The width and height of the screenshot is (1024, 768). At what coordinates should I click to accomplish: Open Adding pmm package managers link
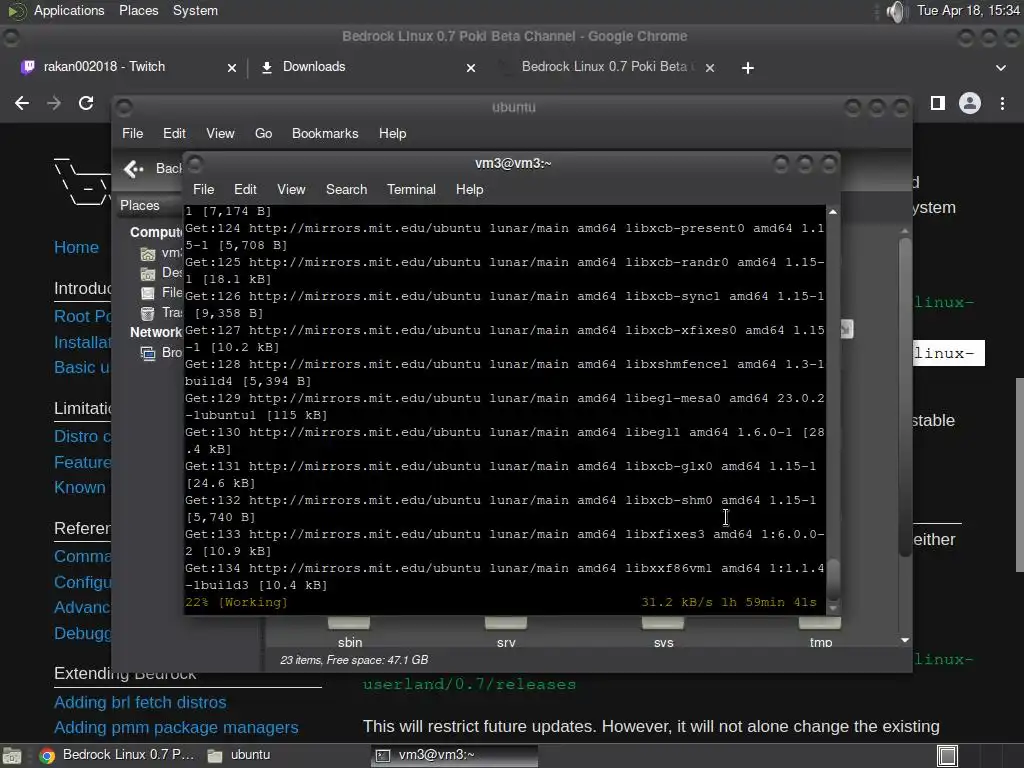pos(176,728)
